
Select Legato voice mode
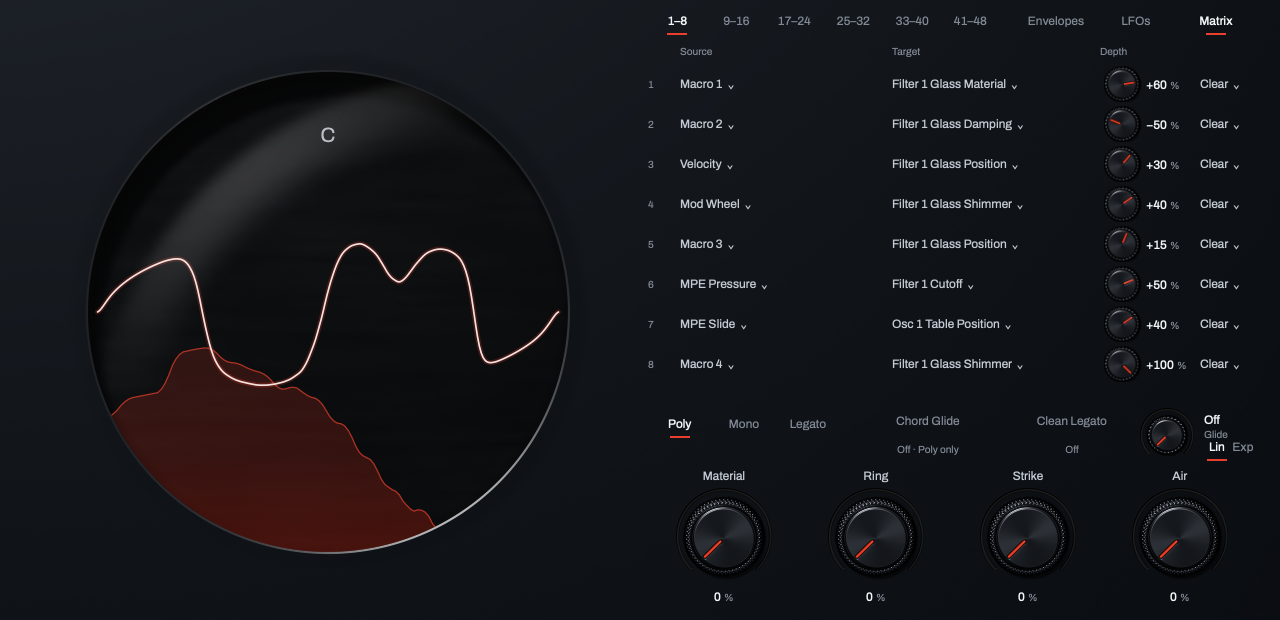pos(808,424)
